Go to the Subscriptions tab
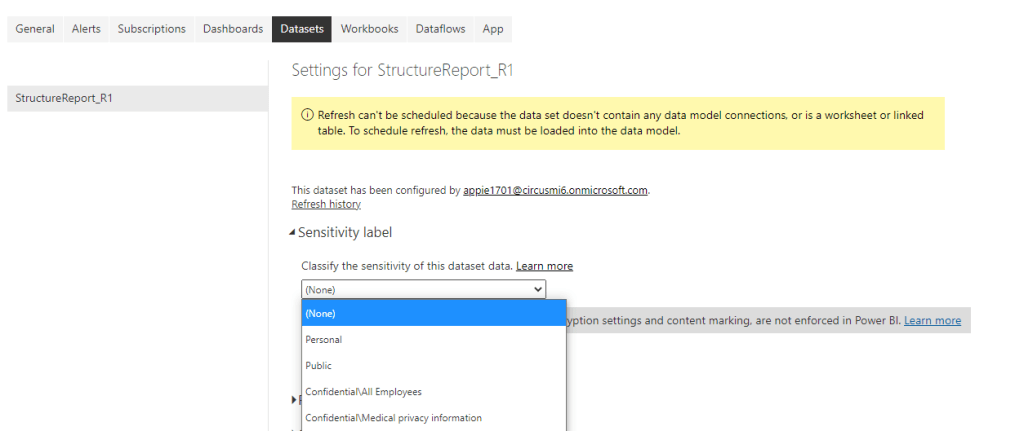 pos(152,29)
